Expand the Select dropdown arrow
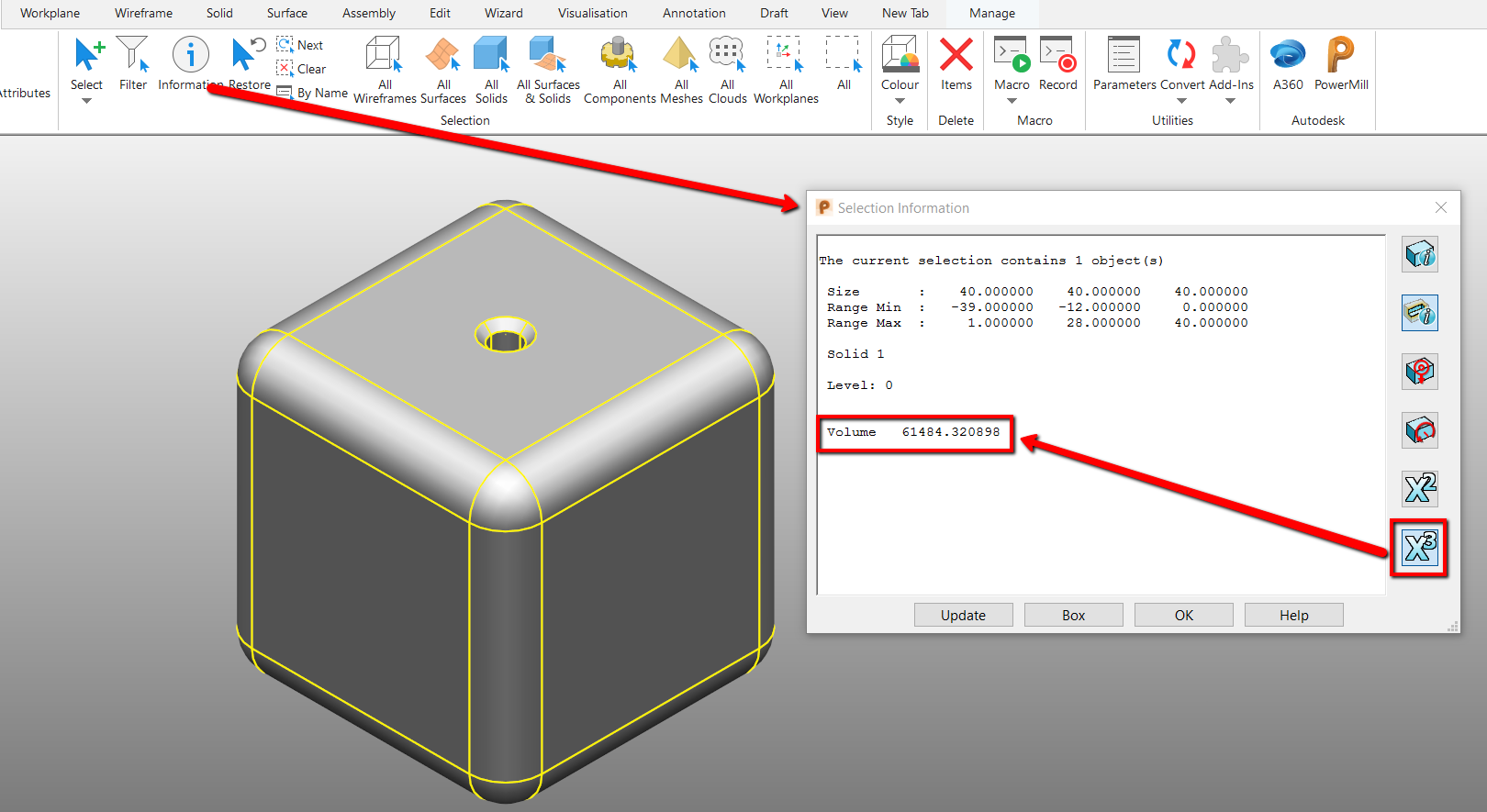The width and height of the screenshot is (1487, 812). 86,101
